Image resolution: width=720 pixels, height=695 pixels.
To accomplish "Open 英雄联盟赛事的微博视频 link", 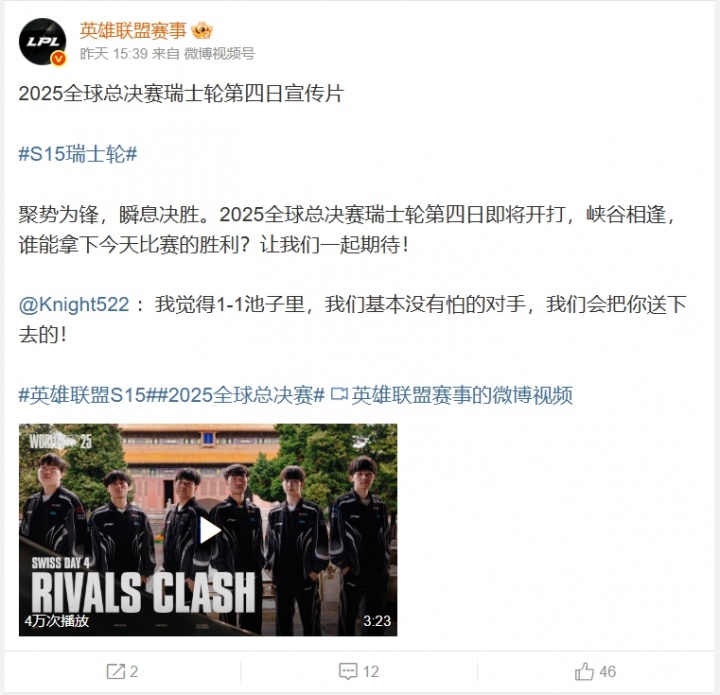I will (462, 395).
